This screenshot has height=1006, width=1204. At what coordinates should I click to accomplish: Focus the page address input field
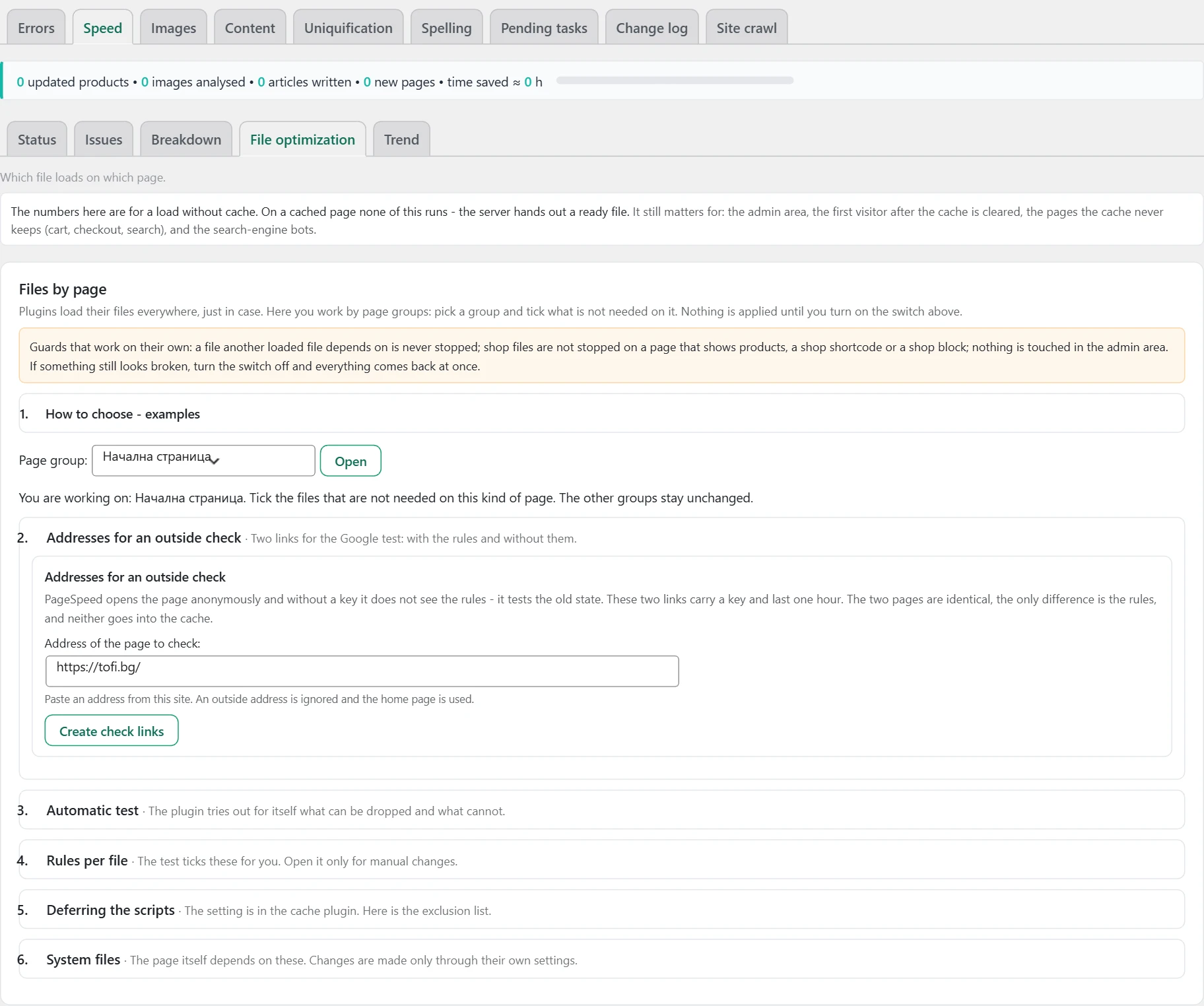coord(362,671)
